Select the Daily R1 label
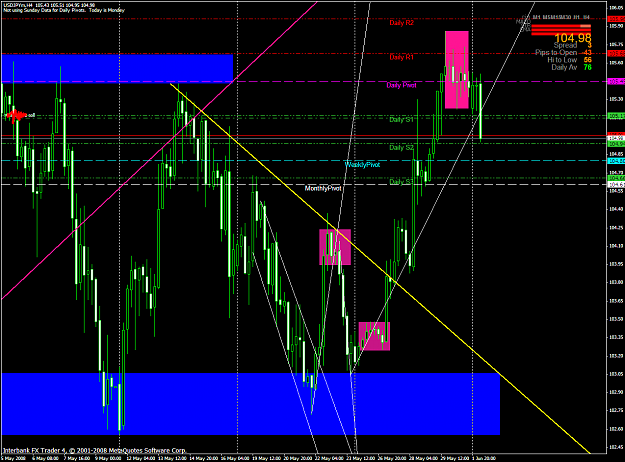This screenshot has width=625, height=462. pos(401,57)
